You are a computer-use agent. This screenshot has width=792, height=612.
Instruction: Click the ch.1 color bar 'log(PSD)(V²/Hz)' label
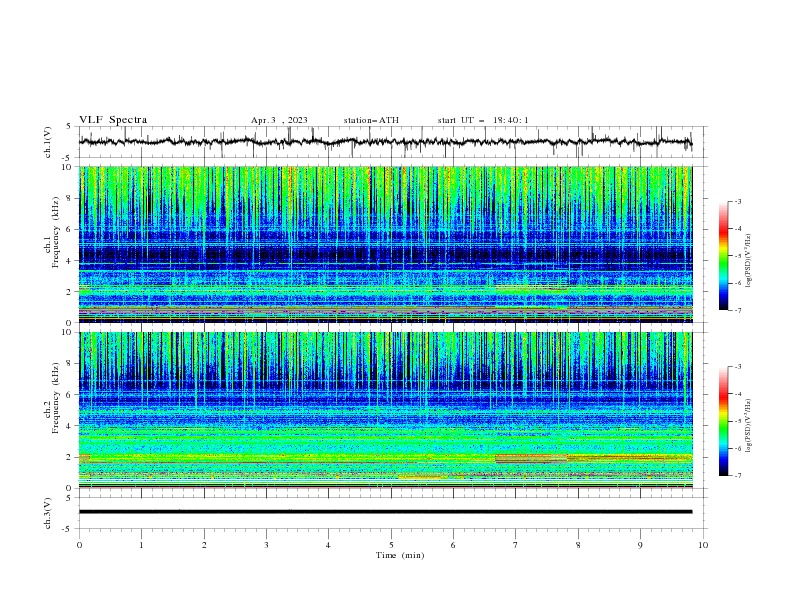tap(748, 260)
